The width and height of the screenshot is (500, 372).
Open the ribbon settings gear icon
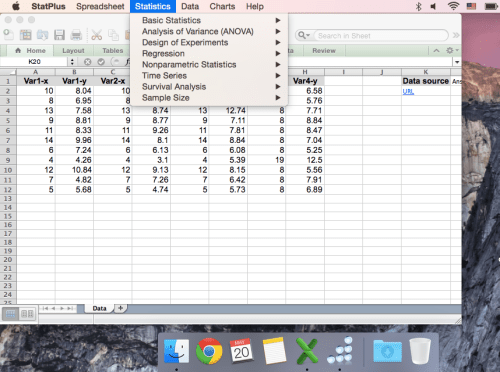452,50
